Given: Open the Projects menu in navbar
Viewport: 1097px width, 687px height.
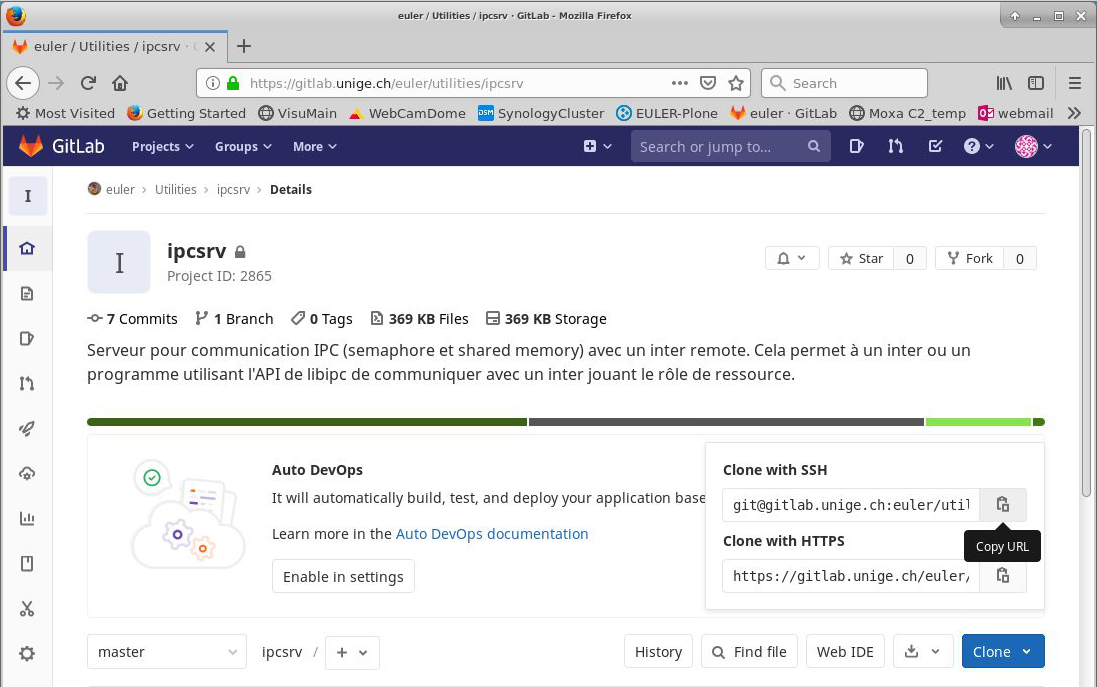Looking at the screenshot, I should click(162, 146).
